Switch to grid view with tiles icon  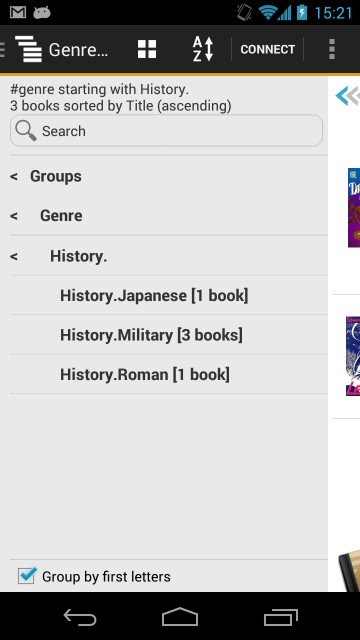click(x=147, y=49)
